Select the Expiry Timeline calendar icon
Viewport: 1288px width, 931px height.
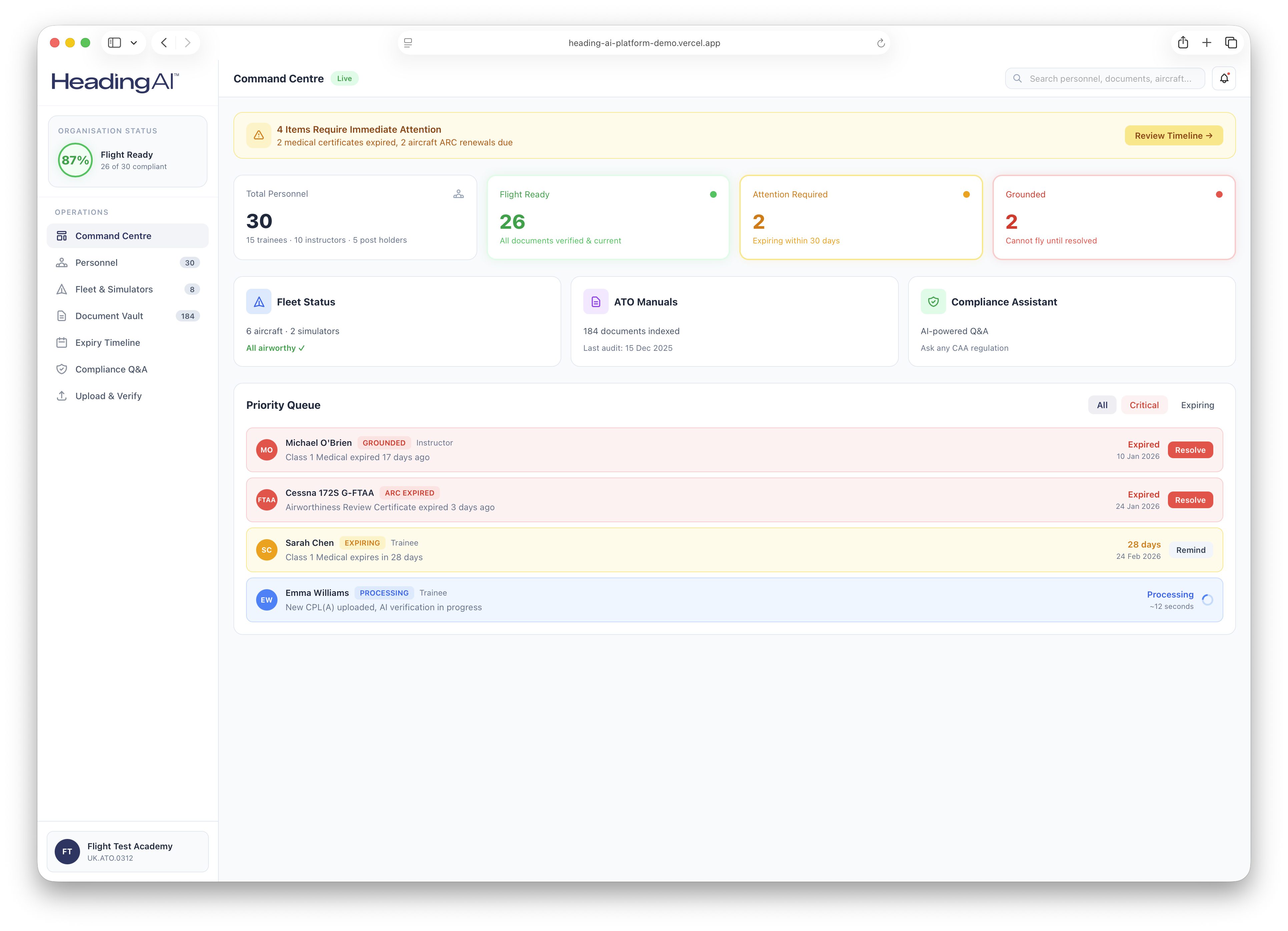[62, 342]
